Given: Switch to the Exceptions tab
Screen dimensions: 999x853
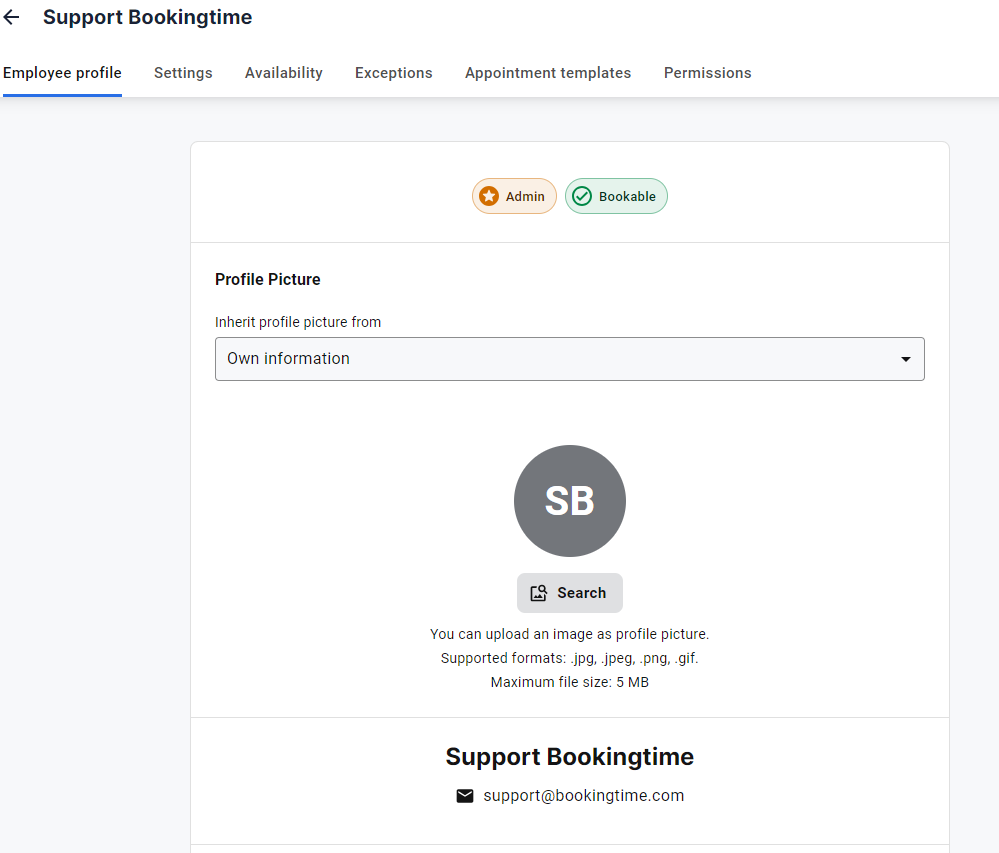Looking at the screenshot, I should [393, 73].
